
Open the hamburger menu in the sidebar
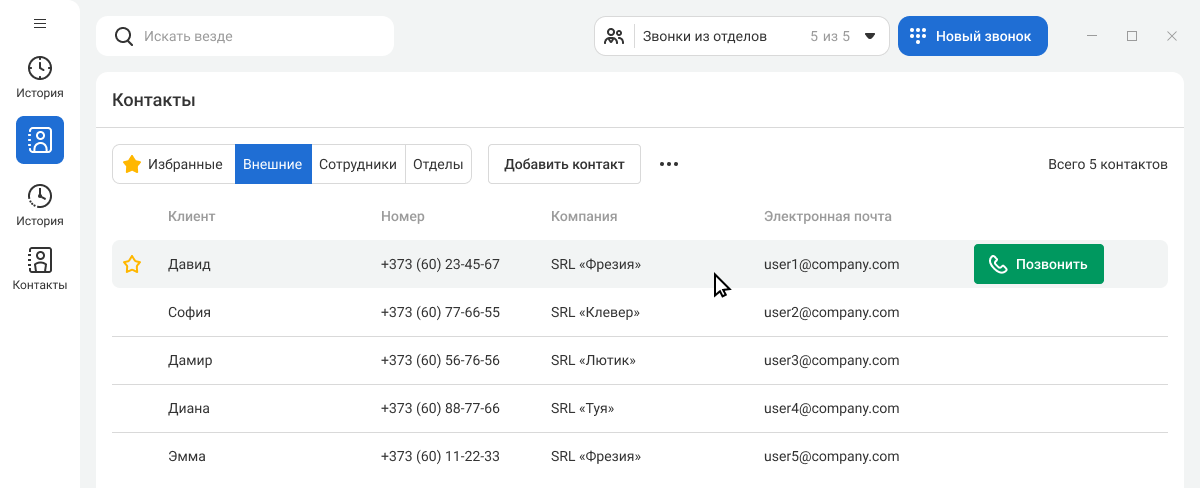pyautogui.click(x=40, y=23)
